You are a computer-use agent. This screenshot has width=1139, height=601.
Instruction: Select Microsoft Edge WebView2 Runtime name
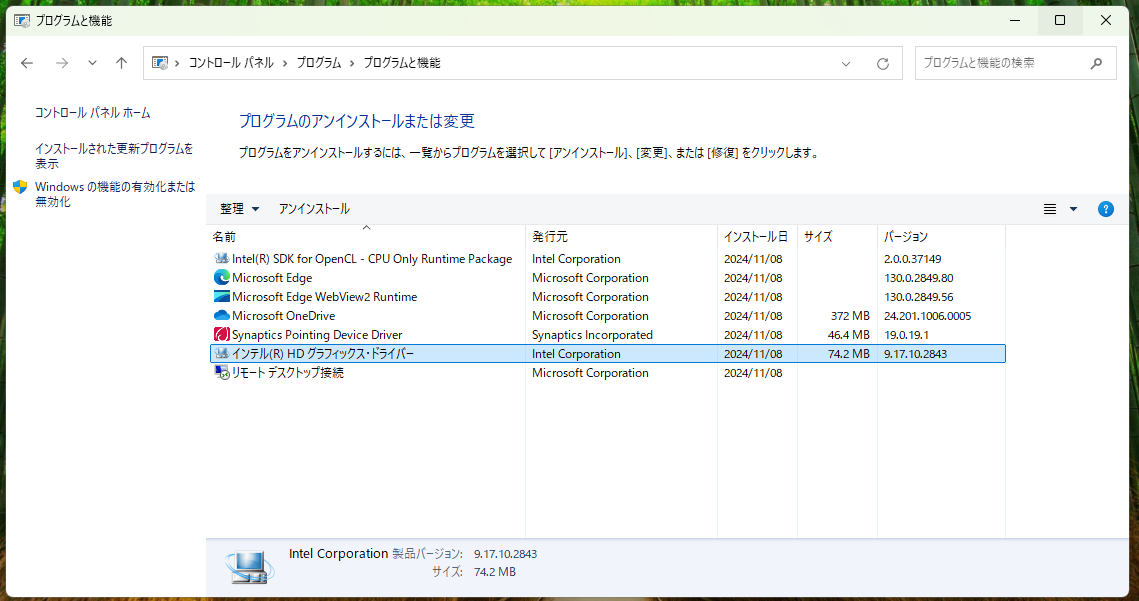(324, 297)
